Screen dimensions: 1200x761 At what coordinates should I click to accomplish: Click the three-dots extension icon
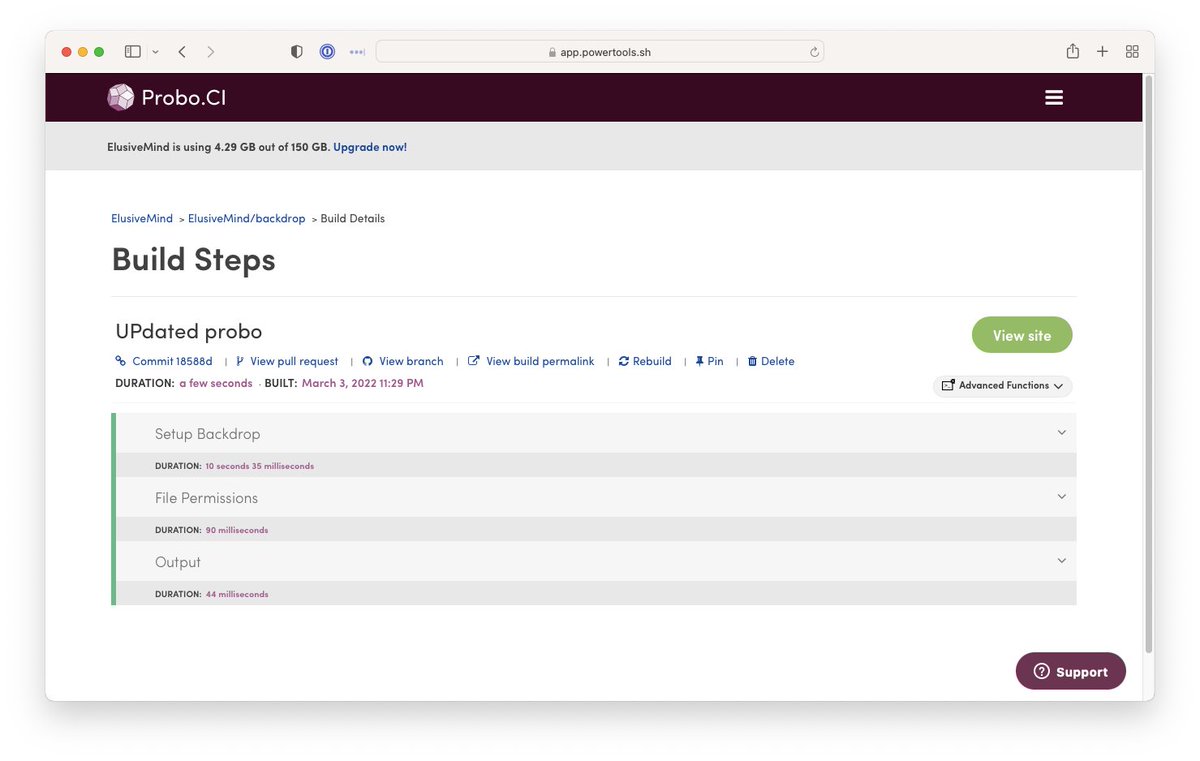(x=357, y=52)
